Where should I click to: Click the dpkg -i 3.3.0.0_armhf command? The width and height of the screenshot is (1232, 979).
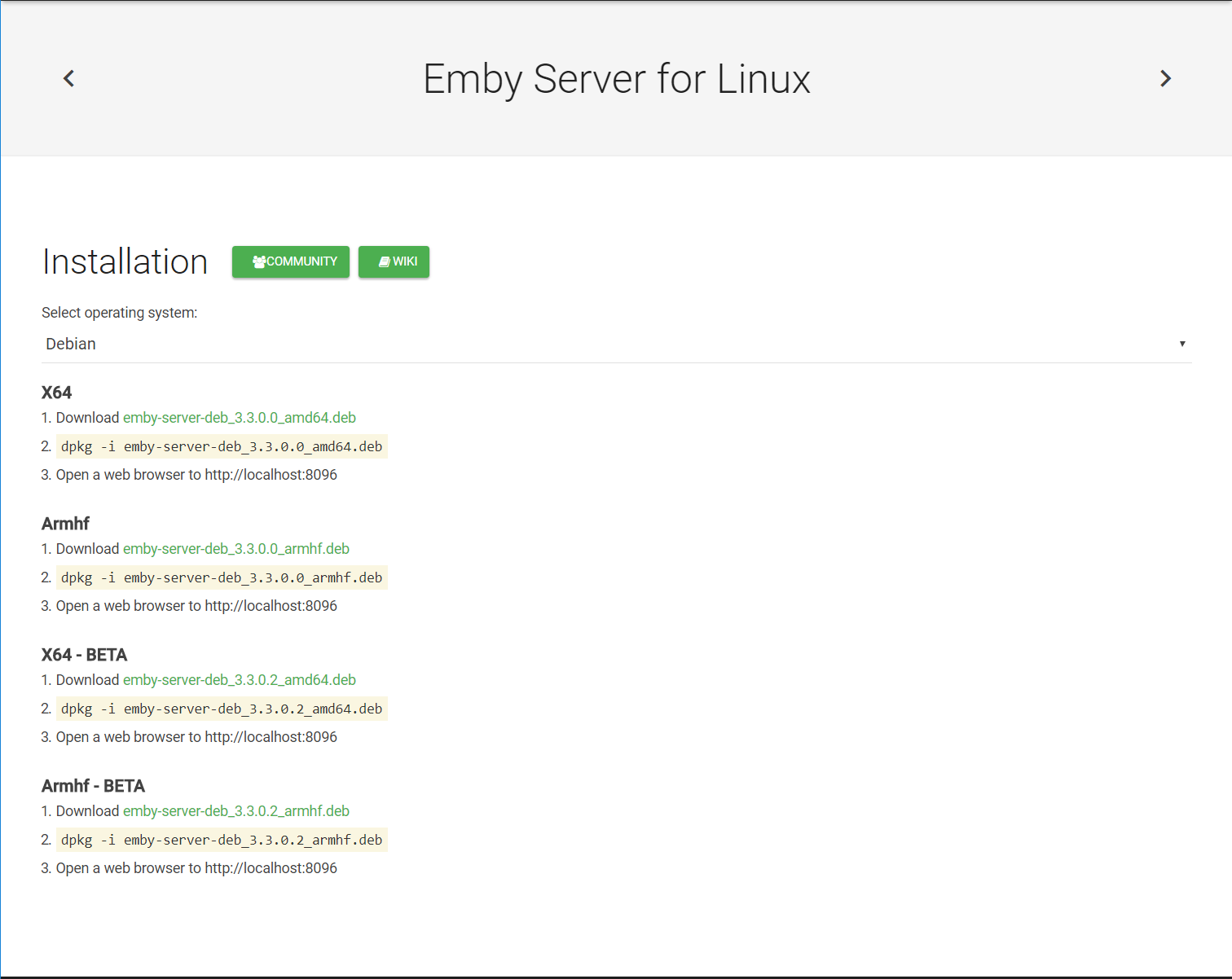coord(222,577)
